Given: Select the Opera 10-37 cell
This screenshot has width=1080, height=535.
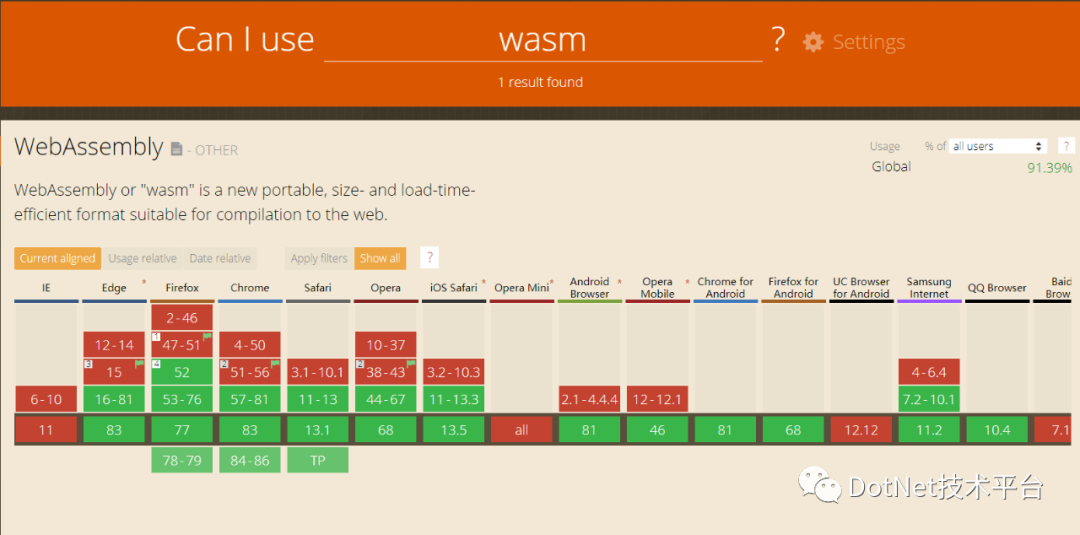Looking at the screenshot, I should [x=386, y=344].
